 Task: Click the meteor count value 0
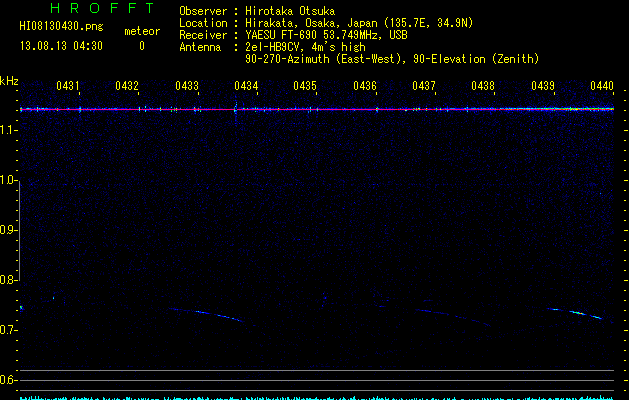tap(142, 46)
